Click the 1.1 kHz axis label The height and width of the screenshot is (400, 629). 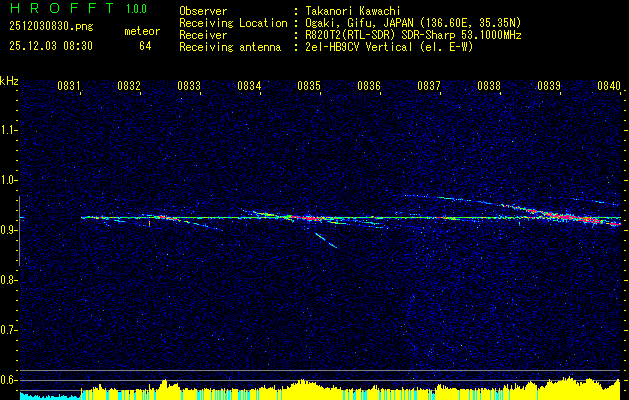point(8,130)
